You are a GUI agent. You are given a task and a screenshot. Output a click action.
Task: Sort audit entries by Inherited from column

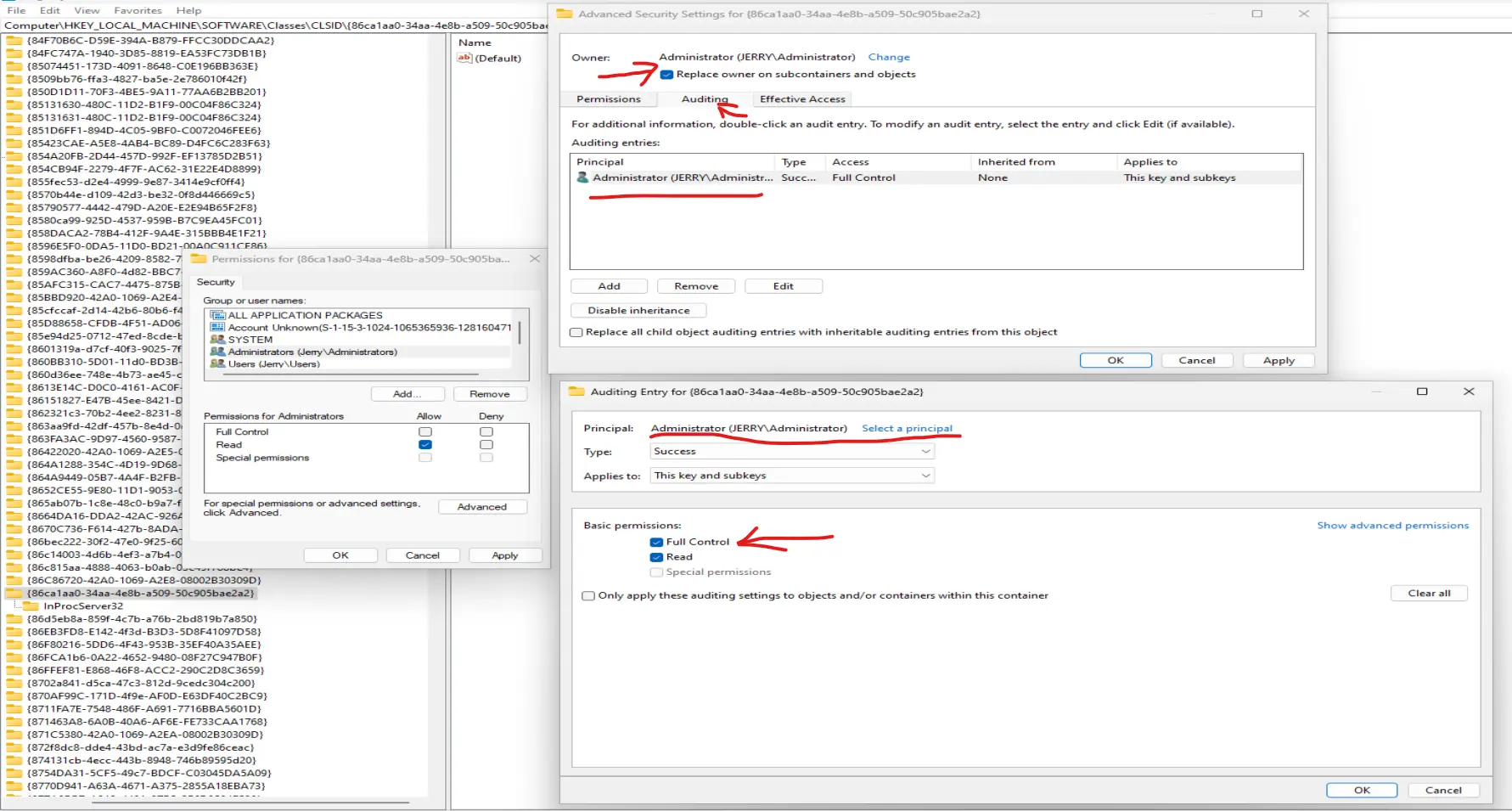[1043, 162]
